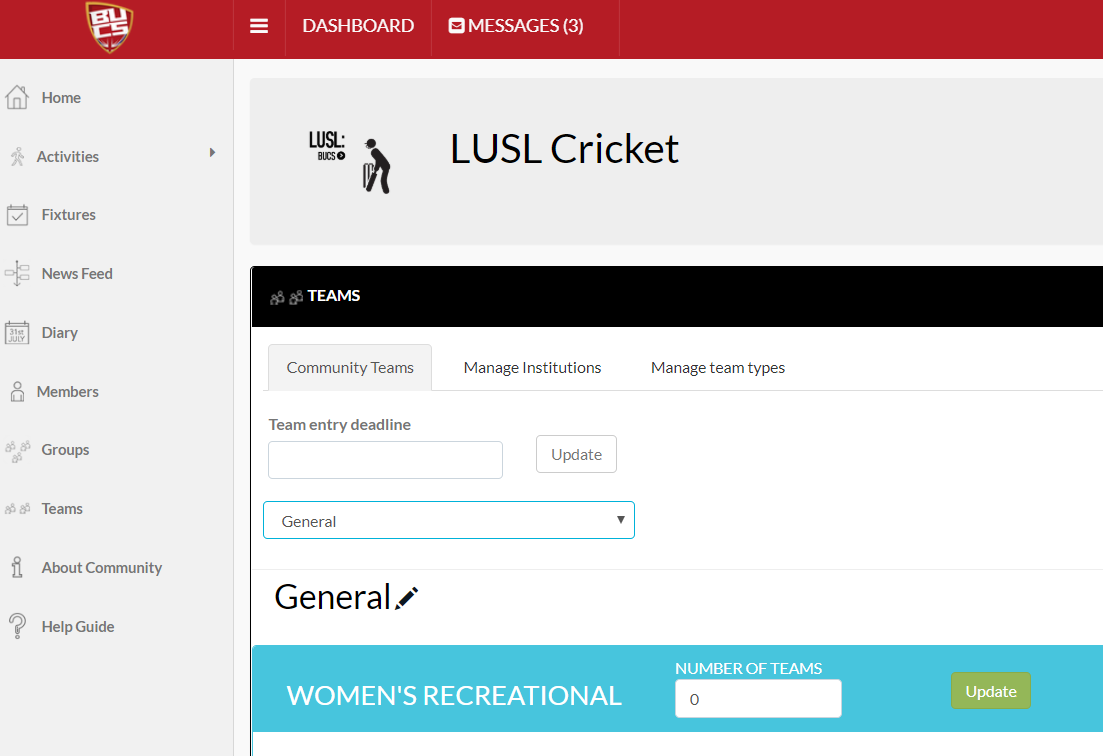The width and height of the screenshot is (1103, 756).
Task: Click the BUCS shield logo
Action: 109,27
